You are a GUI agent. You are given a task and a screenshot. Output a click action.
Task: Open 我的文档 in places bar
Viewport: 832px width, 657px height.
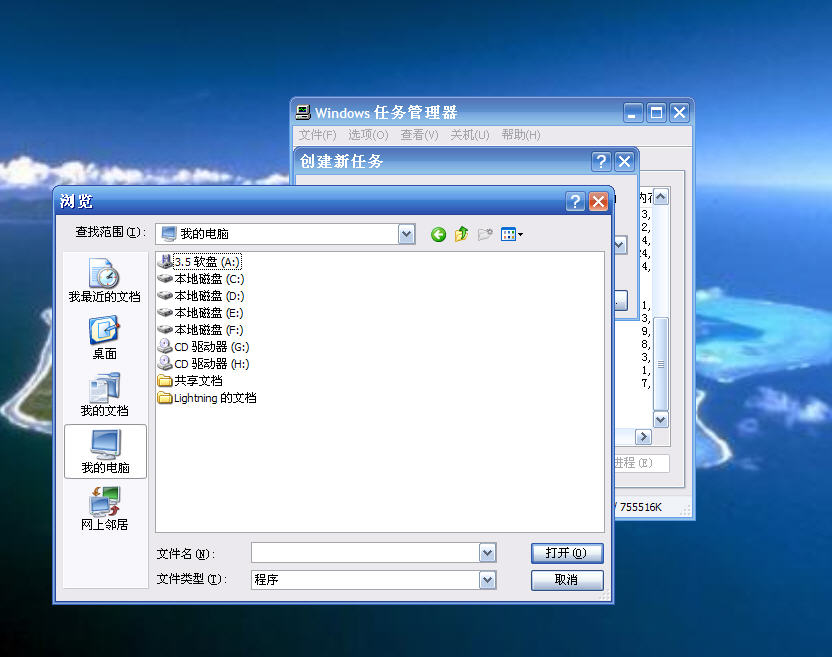pos(105,395)
